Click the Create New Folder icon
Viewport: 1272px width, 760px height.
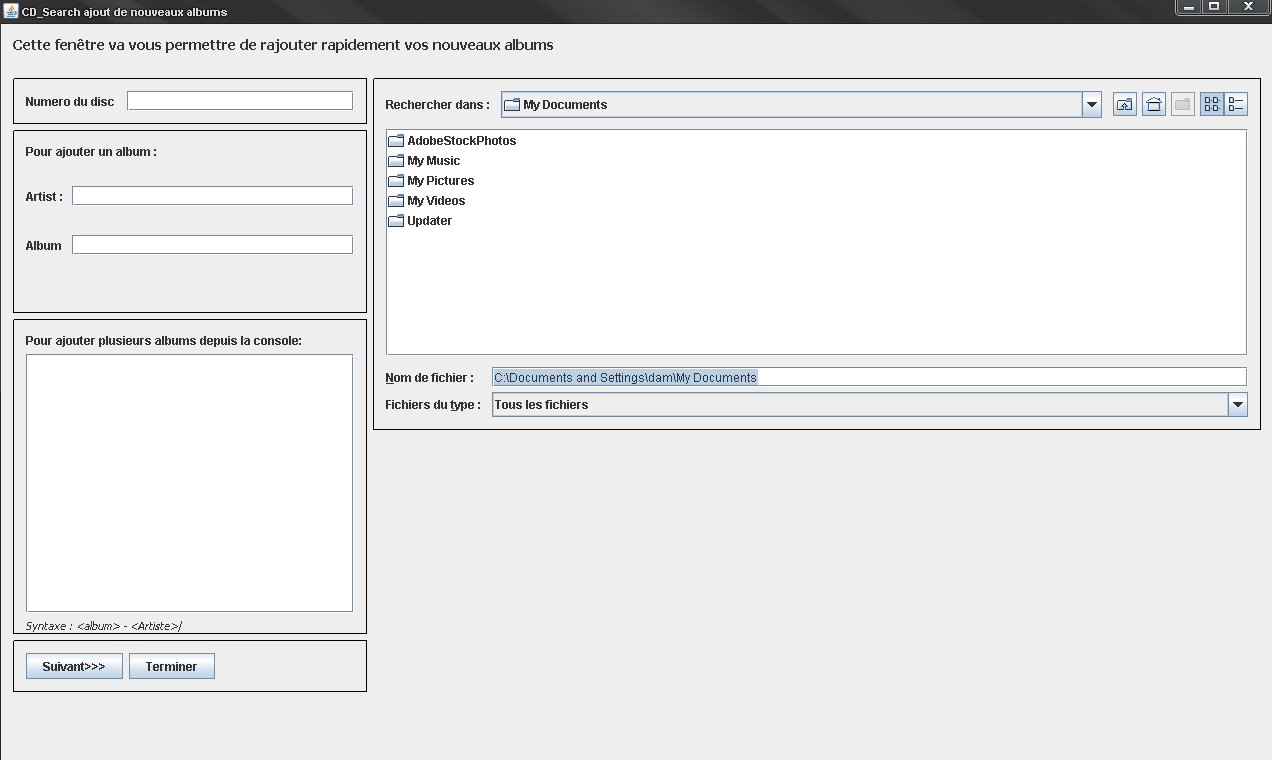[1182, 103]
